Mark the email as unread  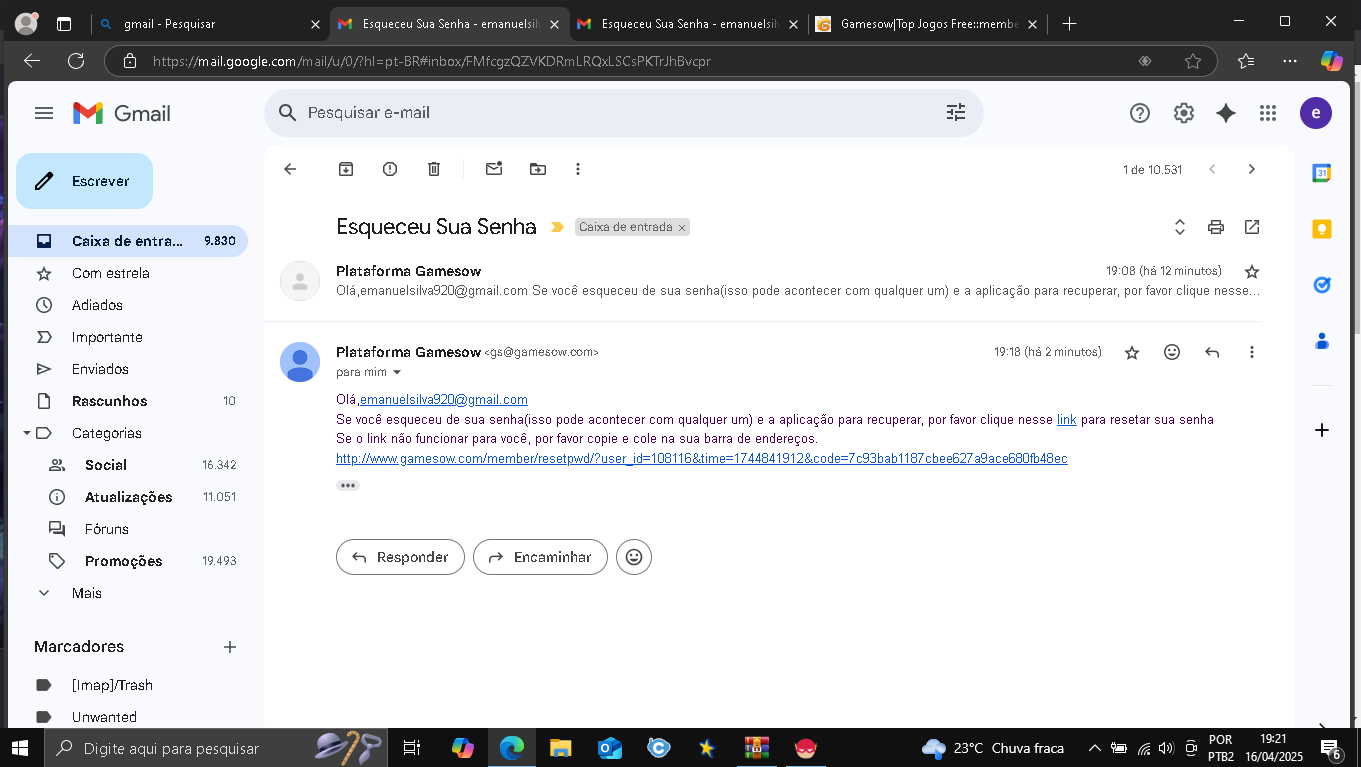pyautogui.click(x=494, y=169)
